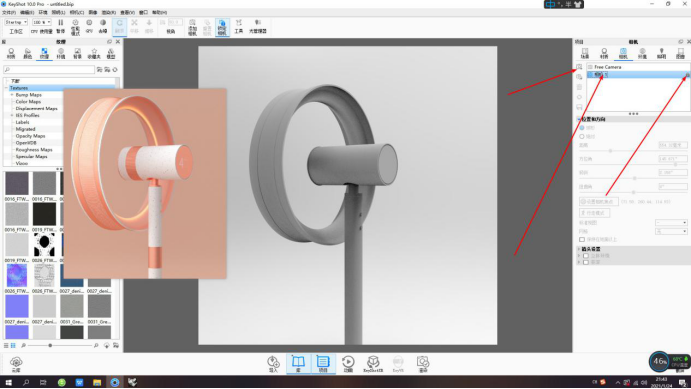Click the Add Camera toolbar icon

193,27
